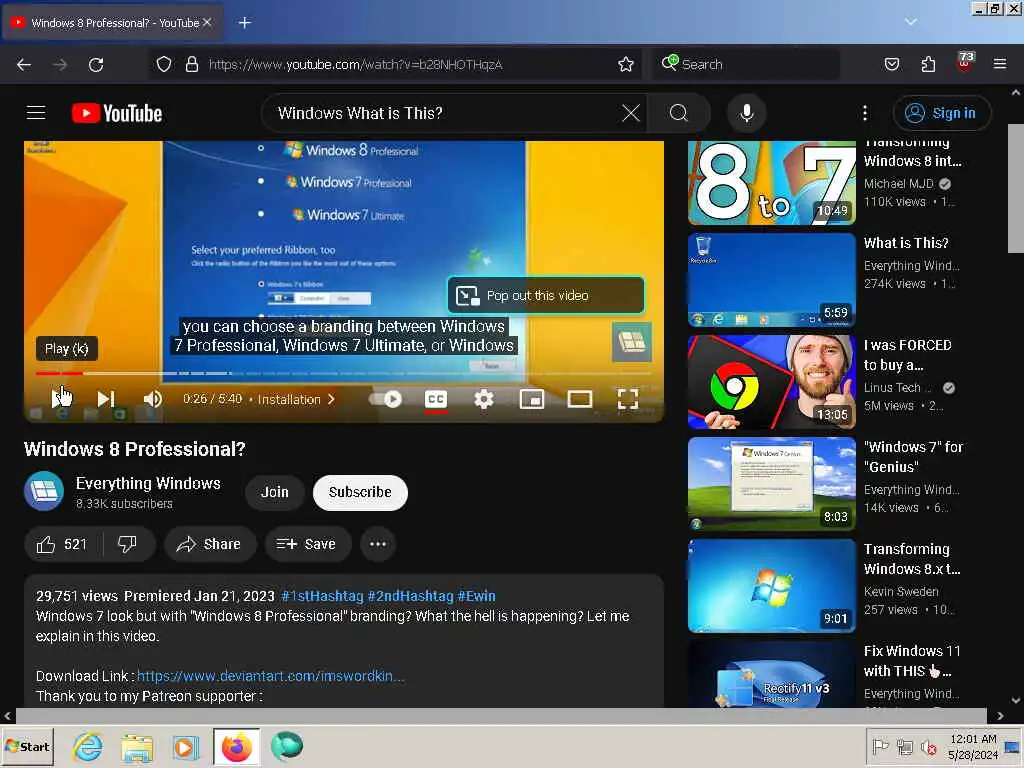This screenshot has height=768, width=1024.
Task: Launch Internet Explorer from the taskbar
Action: point(88,746)
